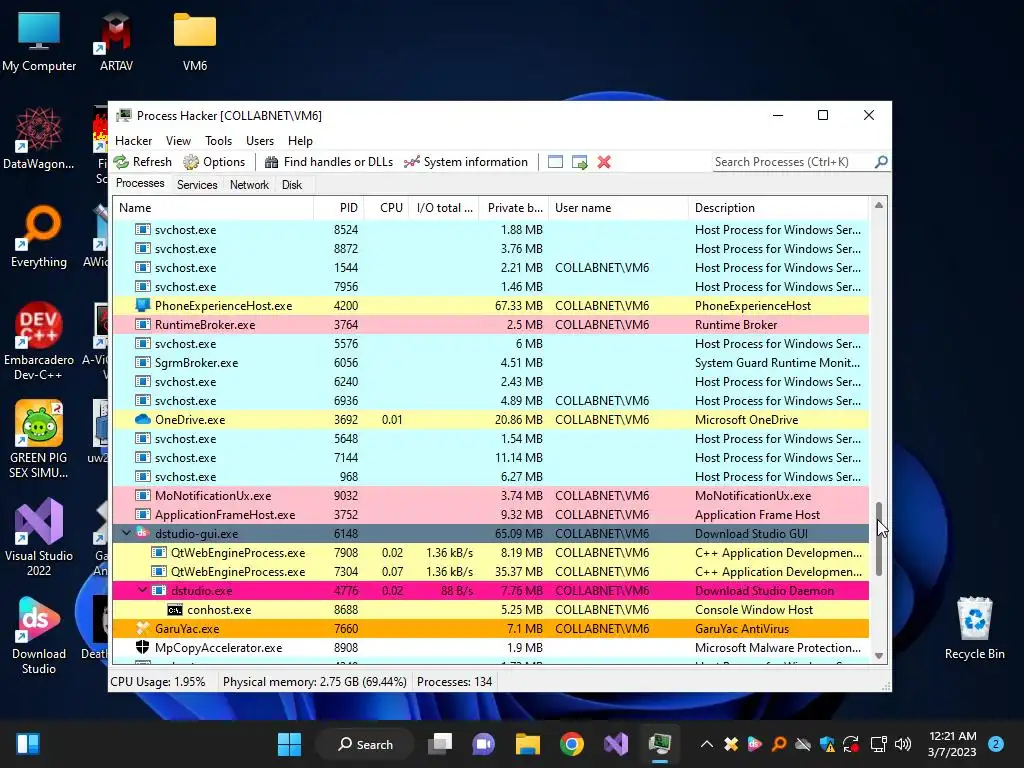The width and height of the screenshot is (1024, 768).
Task: Open the View menu
Action: click(178, 140)
